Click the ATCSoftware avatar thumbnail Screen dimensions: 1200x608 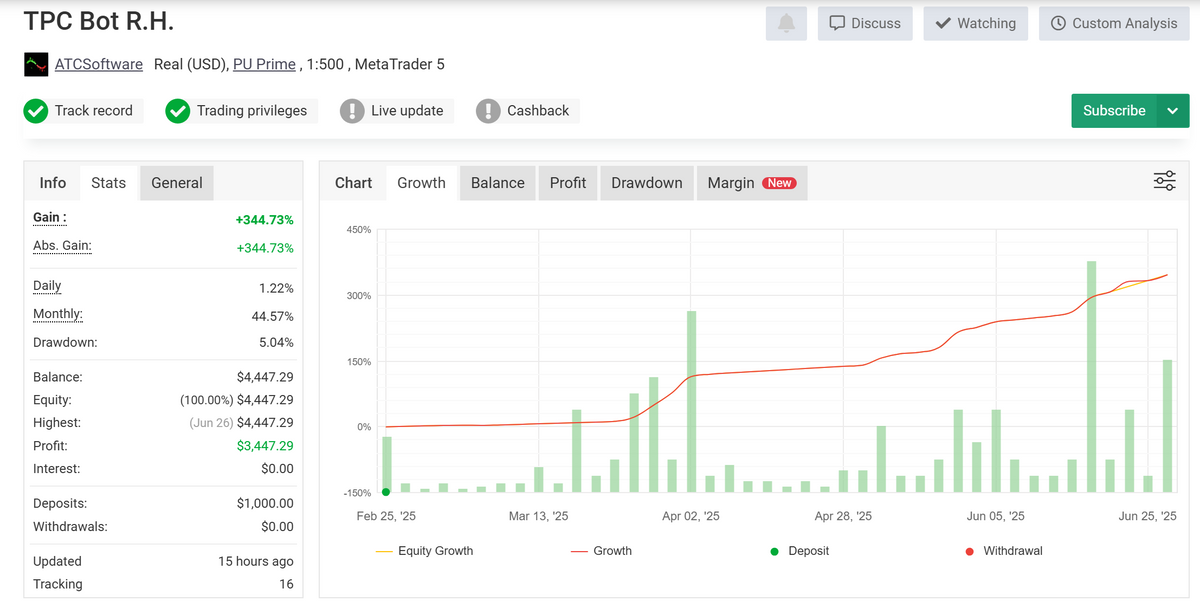36,65
